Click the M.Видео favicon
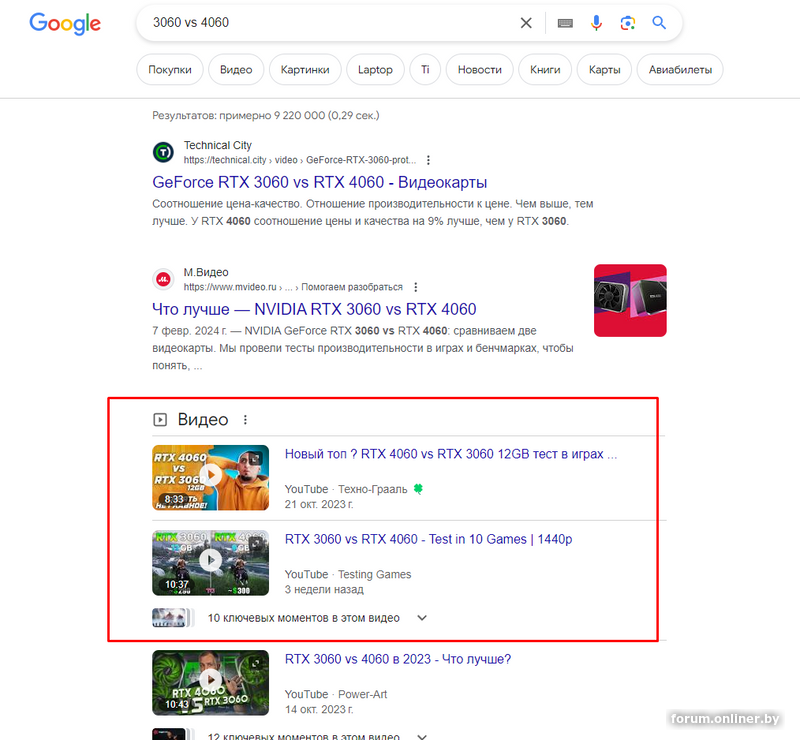The height and width of the screenshot is (740, 800). click(x=163, y=279)
